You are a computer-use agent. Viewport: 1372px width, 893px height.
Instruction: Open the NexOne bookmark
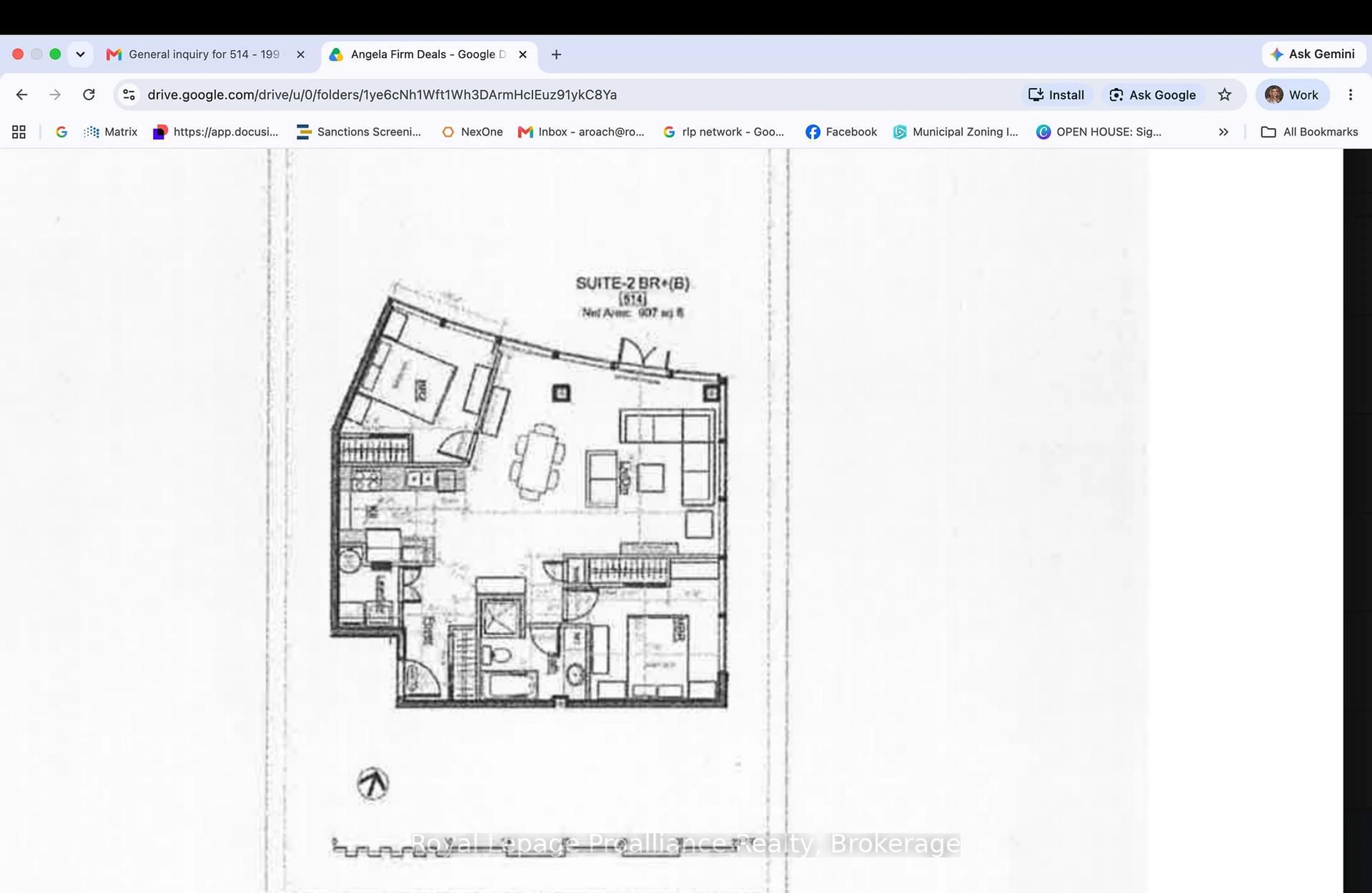(472, 132)
